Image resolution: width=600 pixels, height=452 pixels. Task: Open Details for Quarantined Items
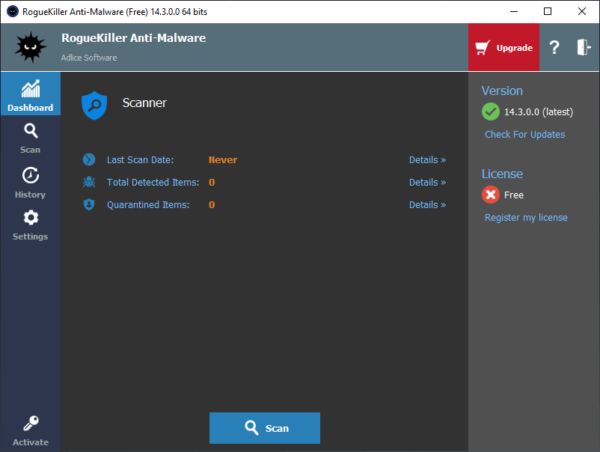pos(427,205)
